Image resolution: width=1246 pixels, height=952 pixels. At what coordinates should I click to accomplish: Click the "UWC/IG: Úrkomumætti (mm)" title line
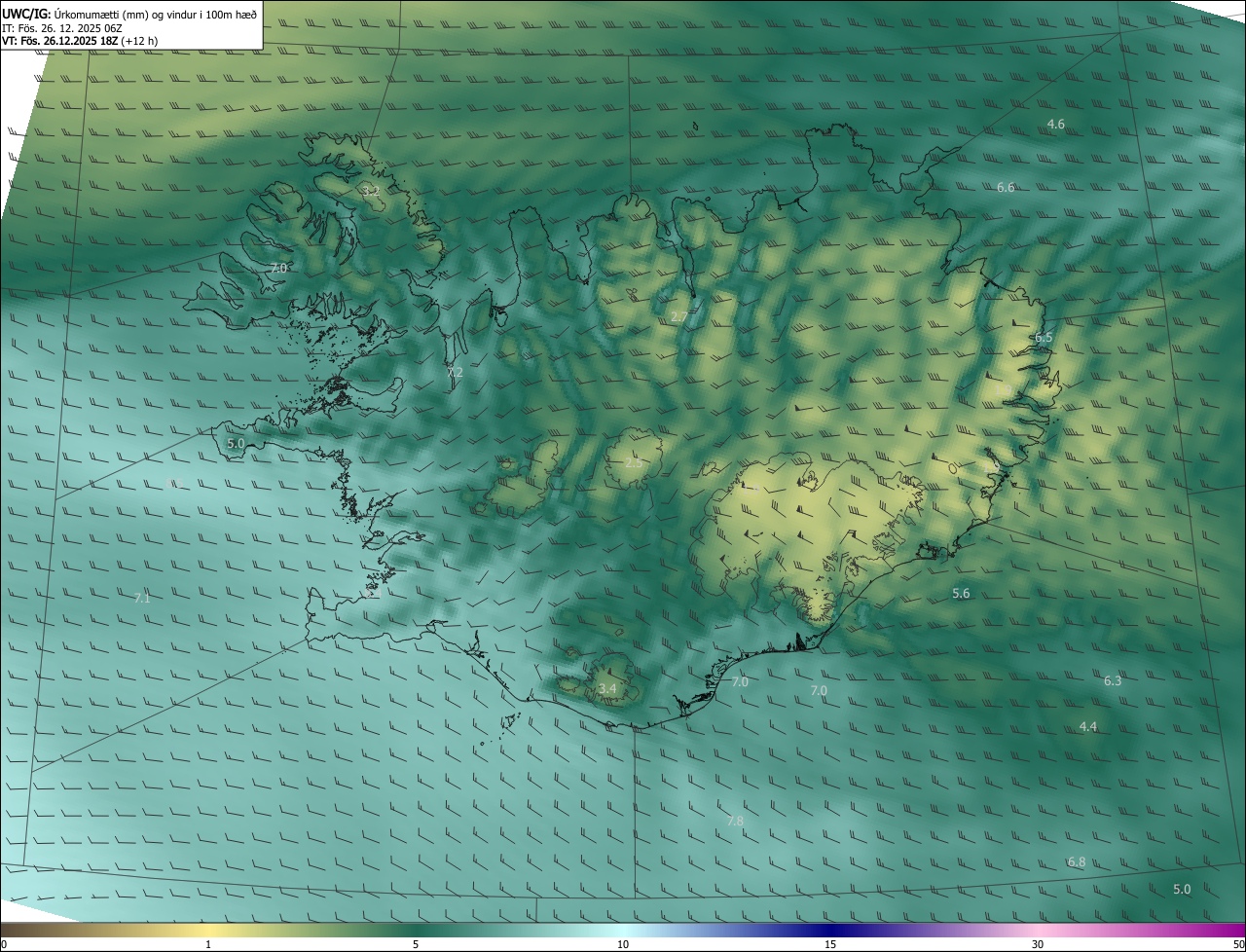[129, 15]
